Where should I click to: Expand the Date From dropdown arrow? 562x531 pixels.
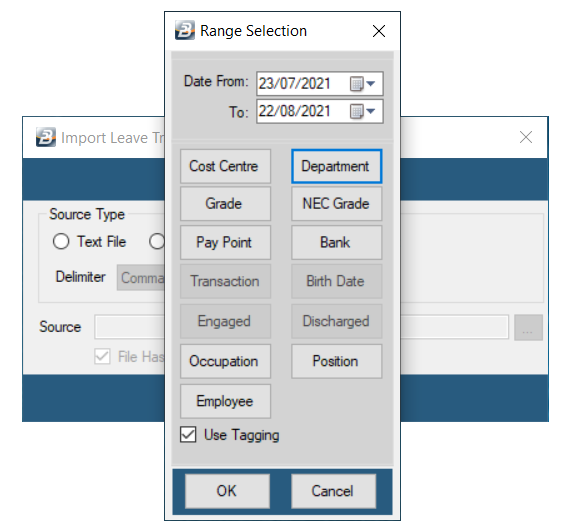click(371, 84)
